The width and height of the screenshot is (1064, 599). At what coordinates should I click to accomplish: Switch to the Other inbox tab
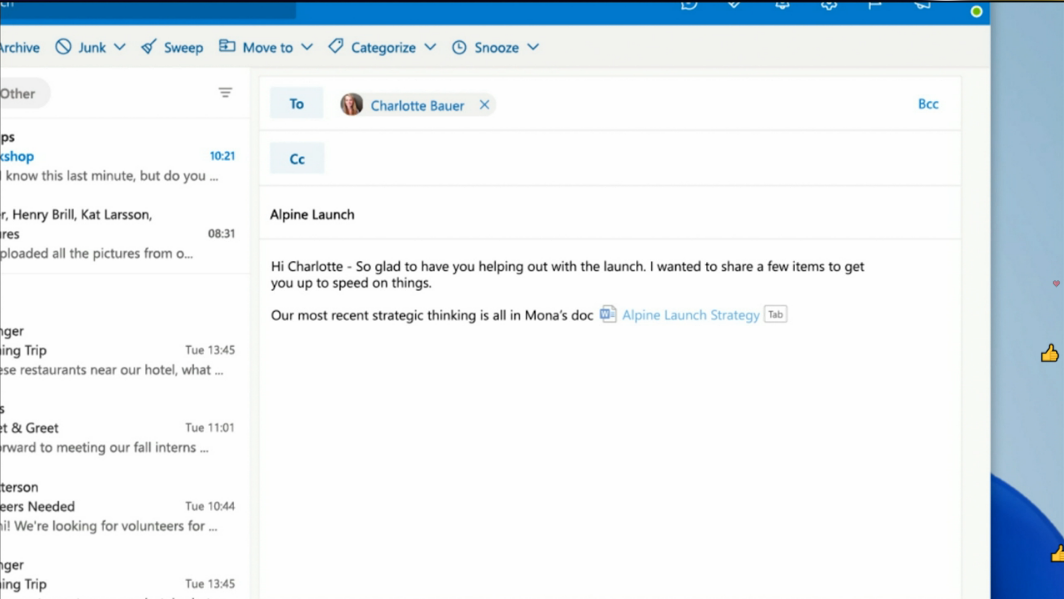19,93
